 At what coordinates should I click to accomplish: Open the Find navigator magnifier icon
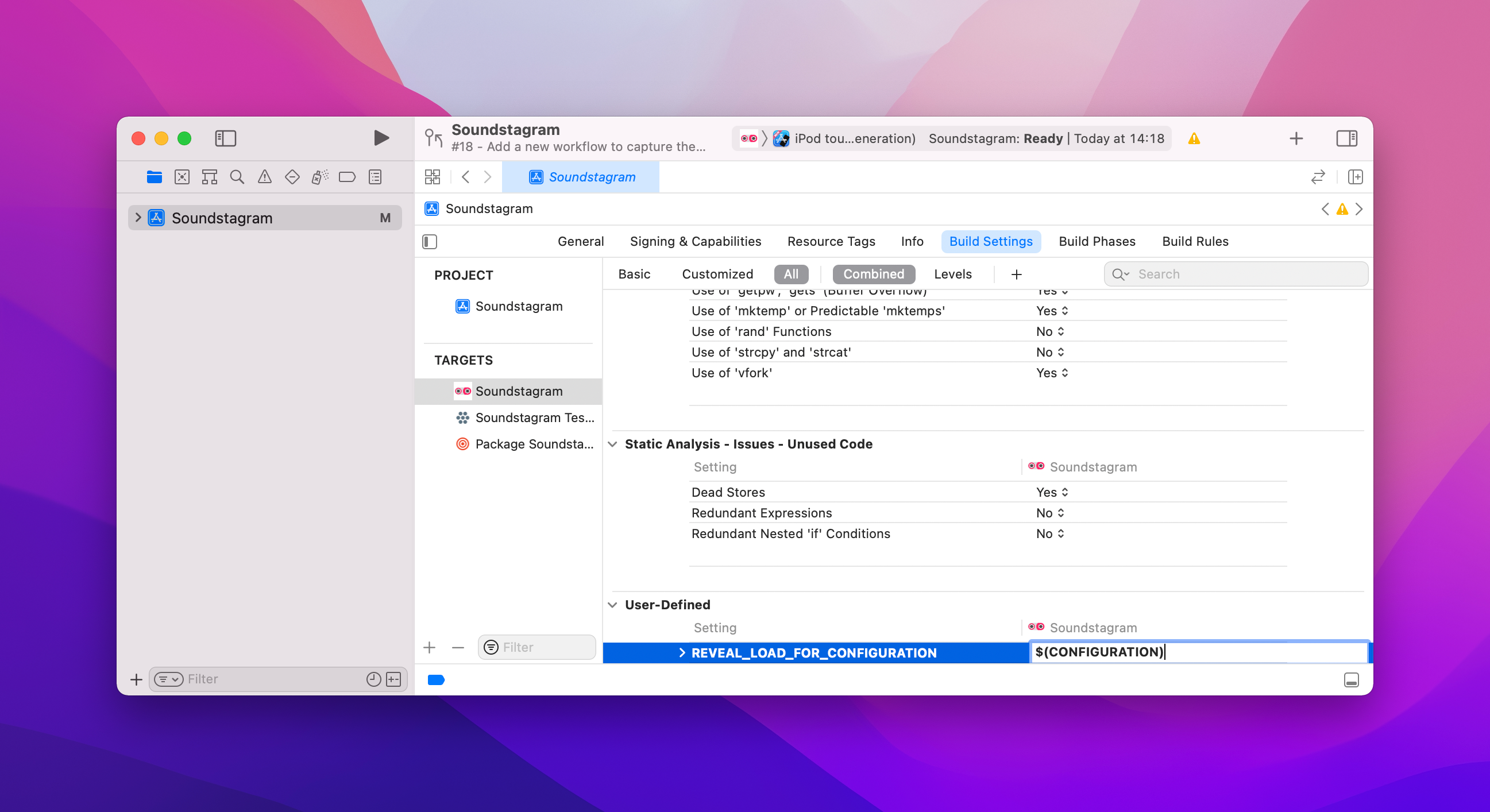[237, 177]
